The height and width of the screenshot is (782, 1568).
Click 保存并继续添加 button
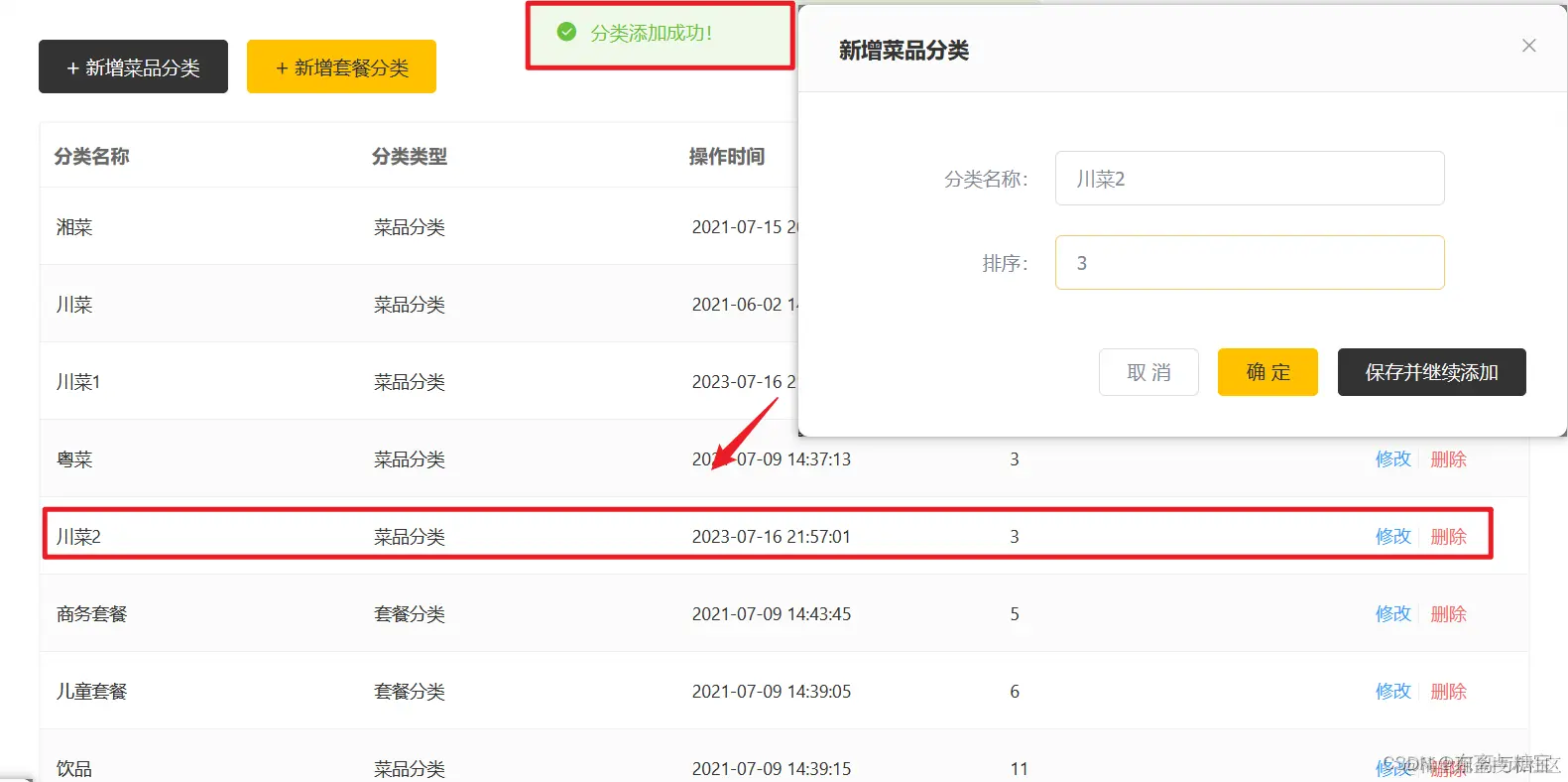tap(1431, 372)
